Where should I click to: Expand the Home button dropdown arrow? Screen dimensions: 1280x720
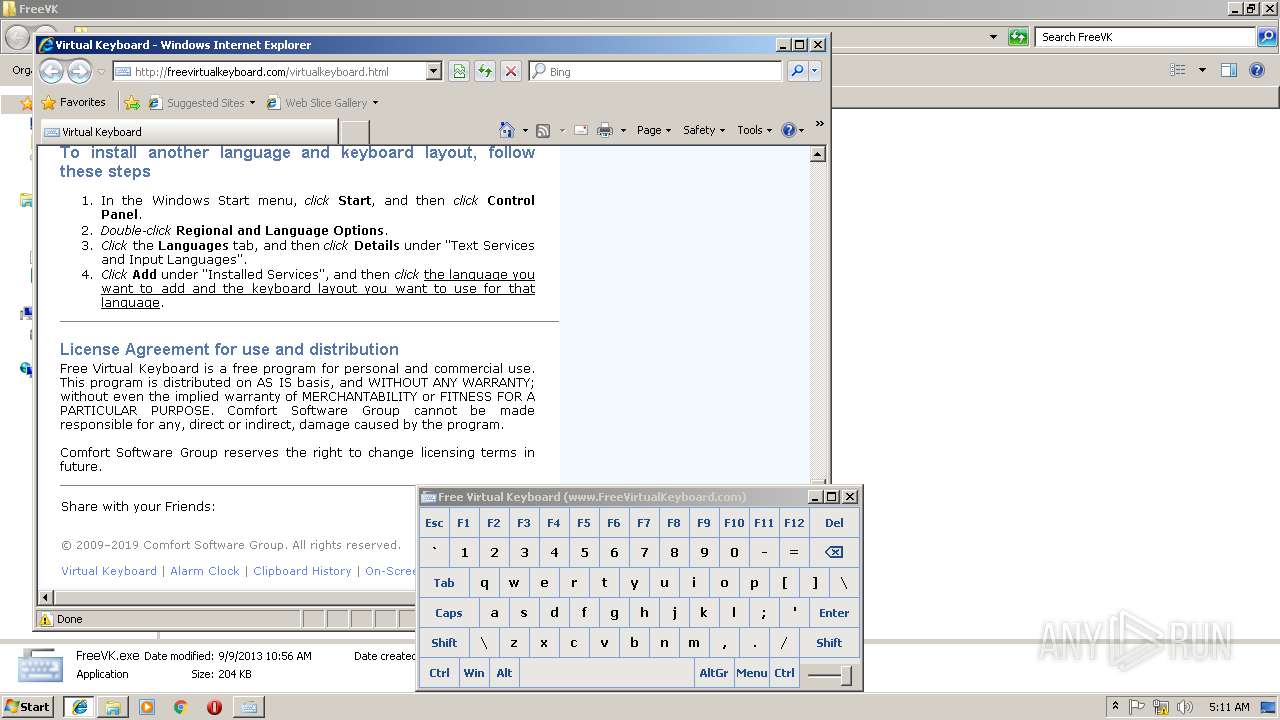click(525, 131)
